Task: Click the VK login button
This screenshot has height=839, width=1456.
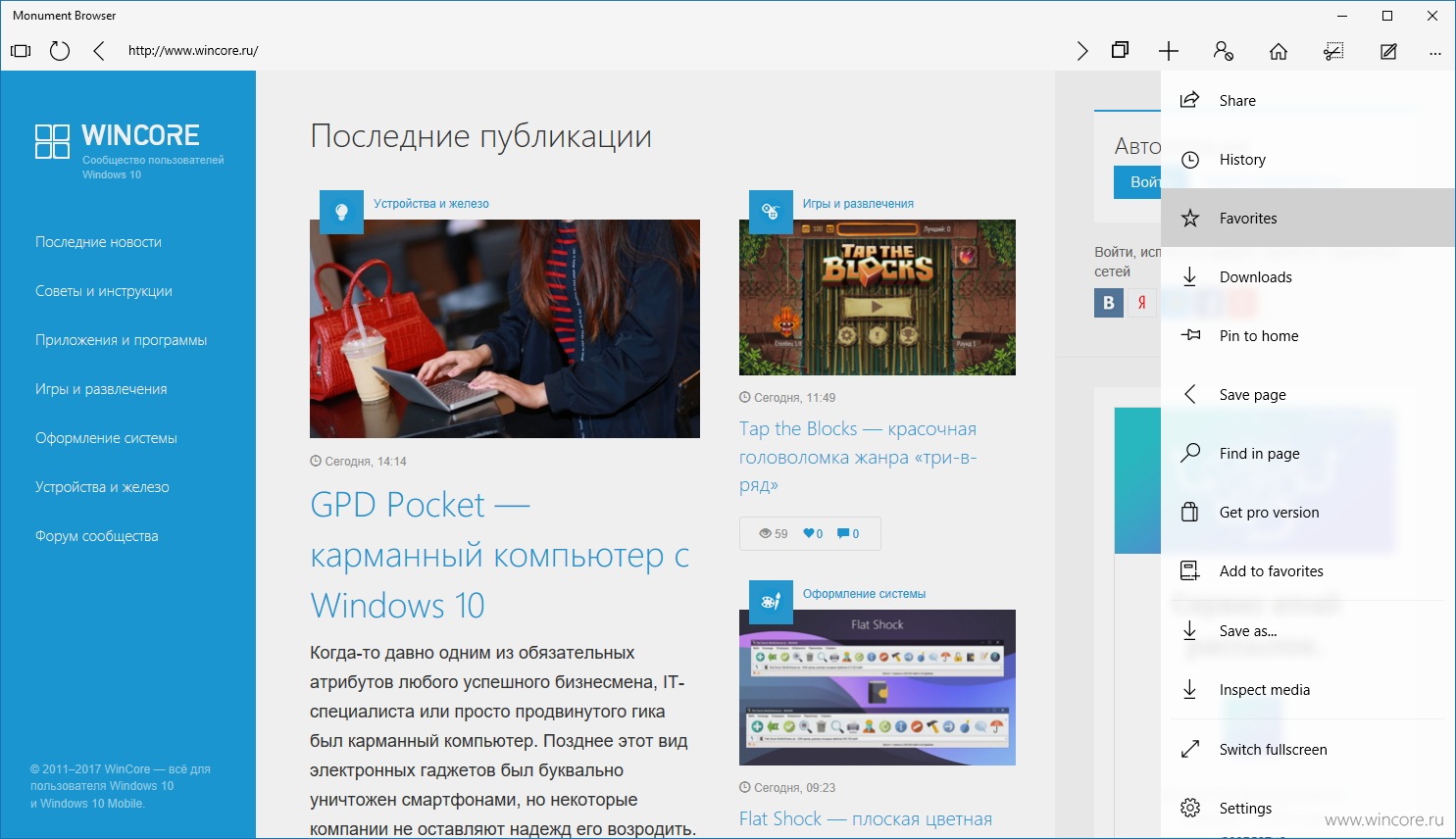Action: (1109, 303)
